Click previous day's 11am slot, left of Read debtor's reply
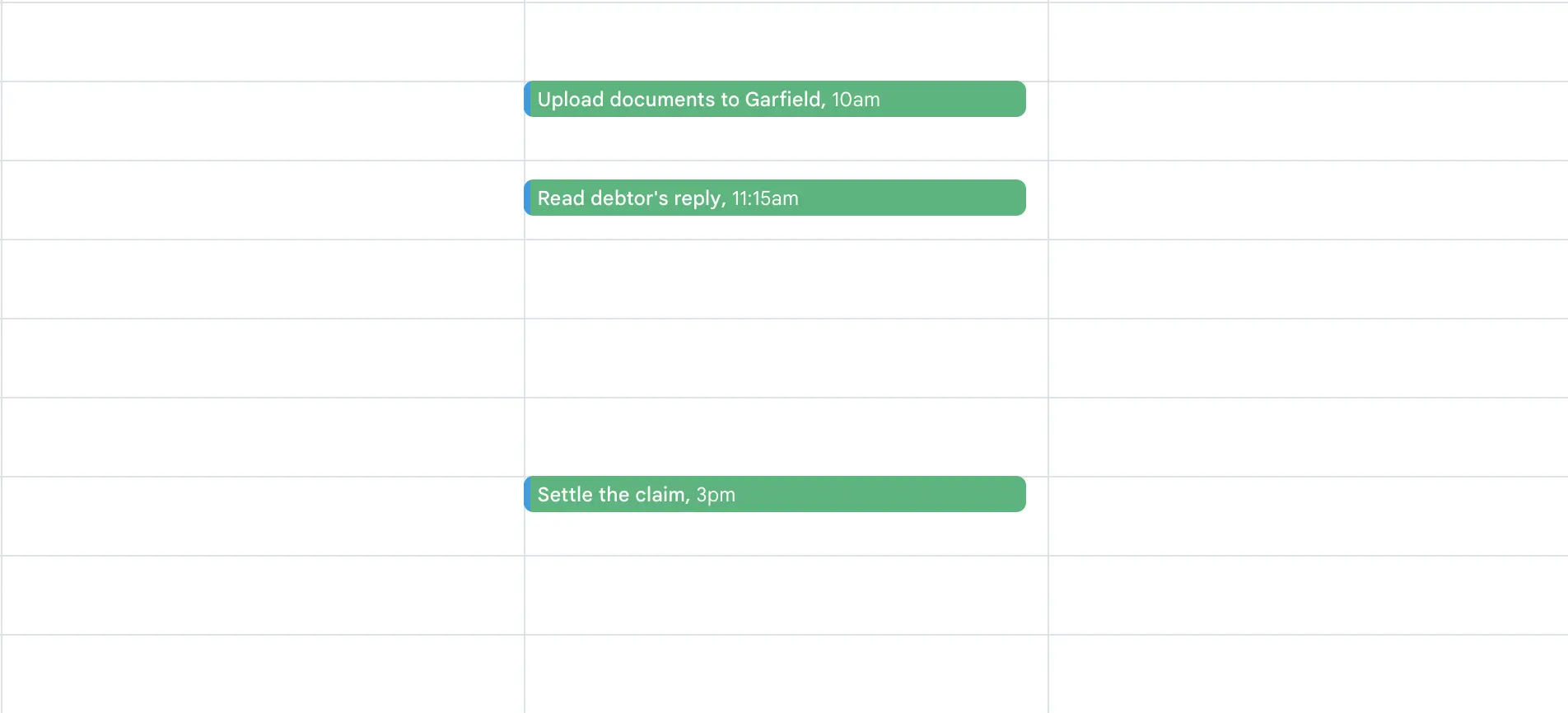The image size is (1568, 713). click(x=262, y=199)
